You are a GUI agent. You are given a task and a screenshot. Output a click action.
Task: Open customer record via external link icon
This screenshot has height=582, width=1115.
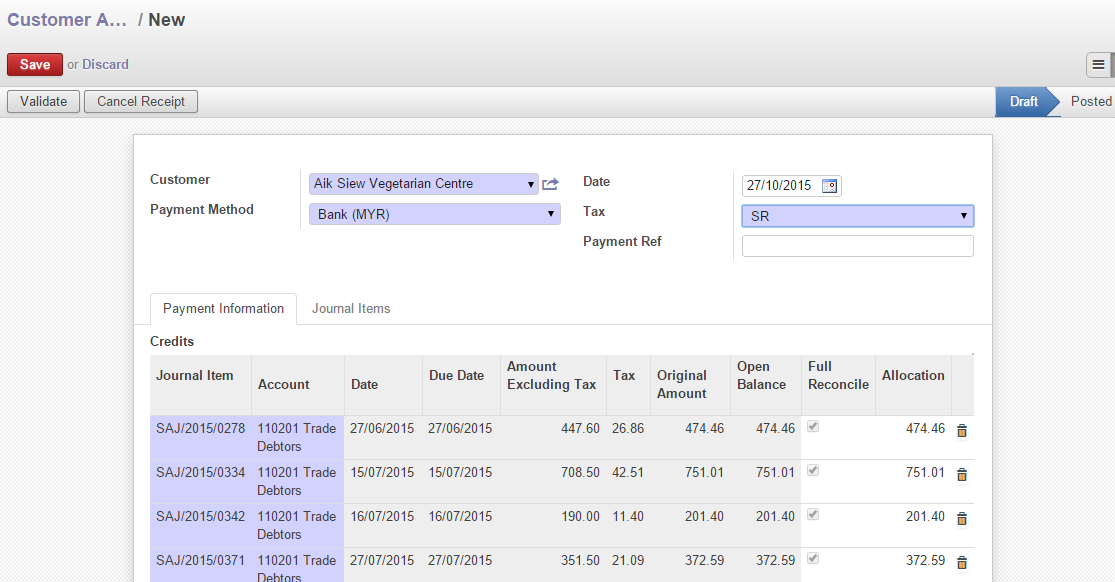(549, 183)
